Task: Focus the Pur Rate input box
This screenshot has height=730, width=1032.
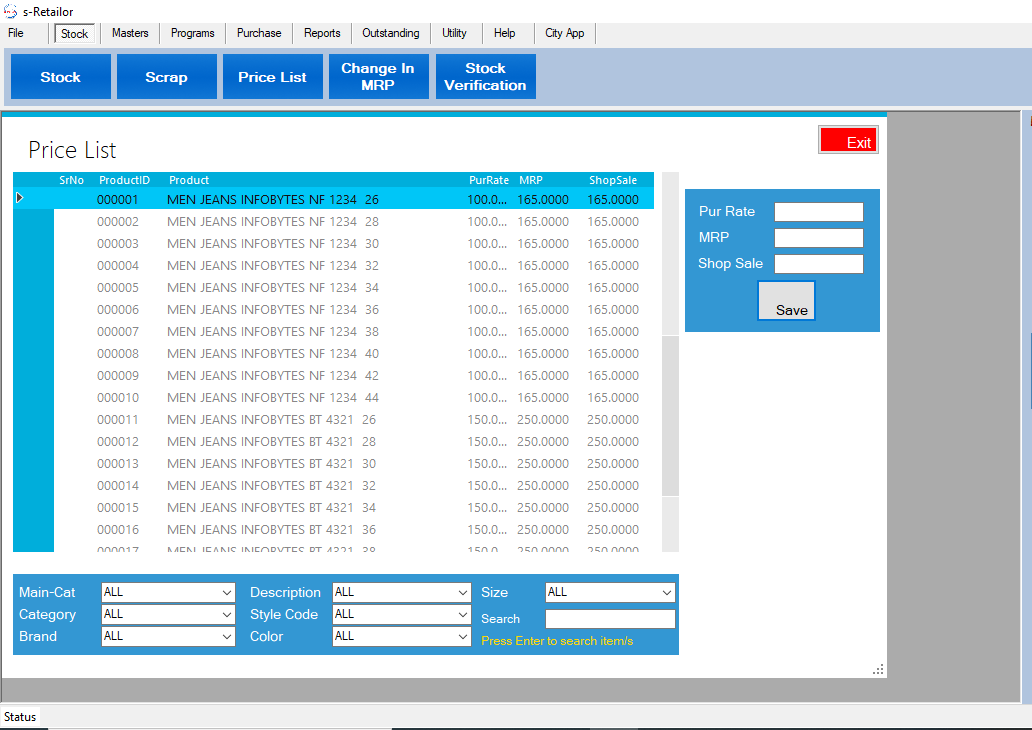Action: click(818, 212)
